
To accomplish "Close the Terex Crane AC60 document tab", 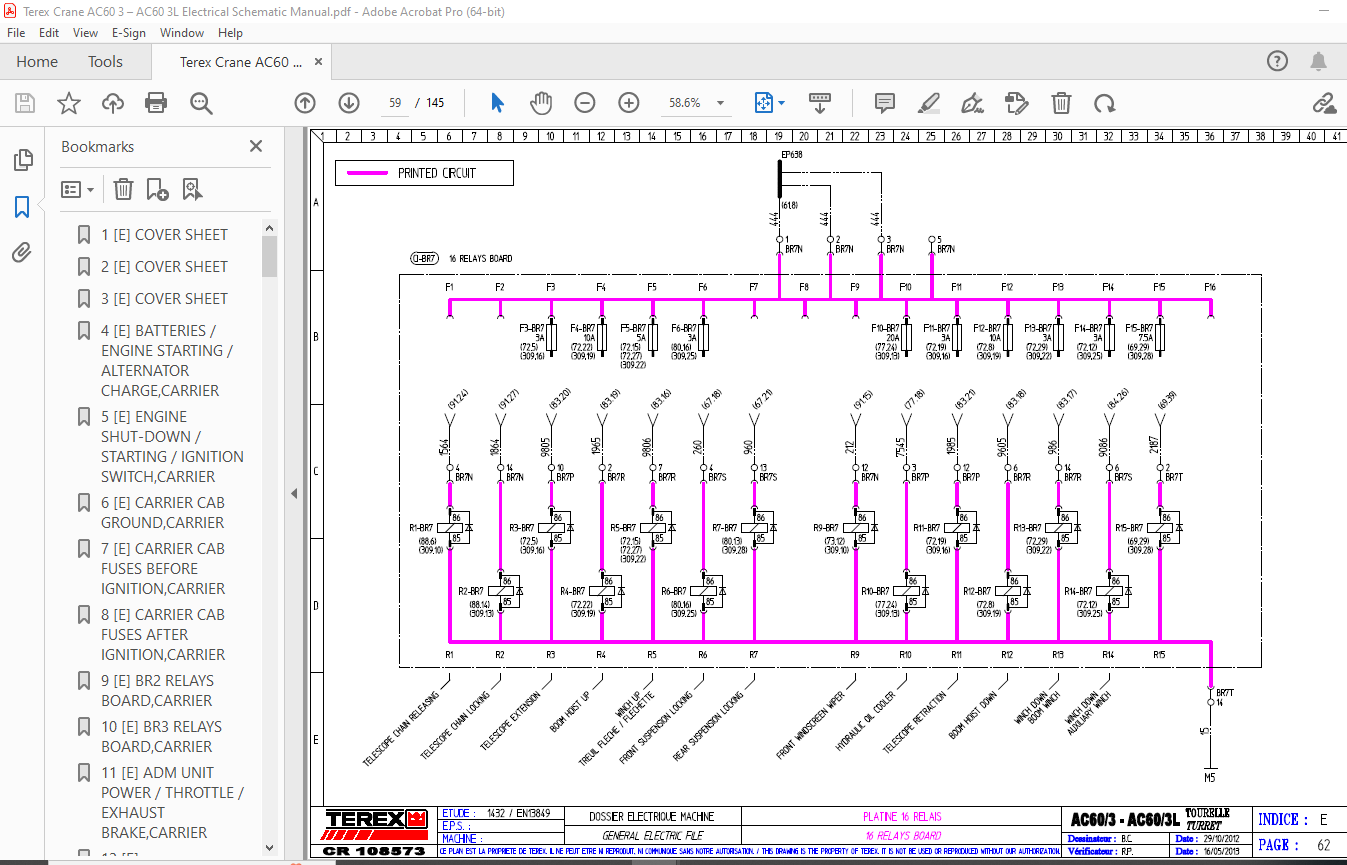I will (319, 61).
